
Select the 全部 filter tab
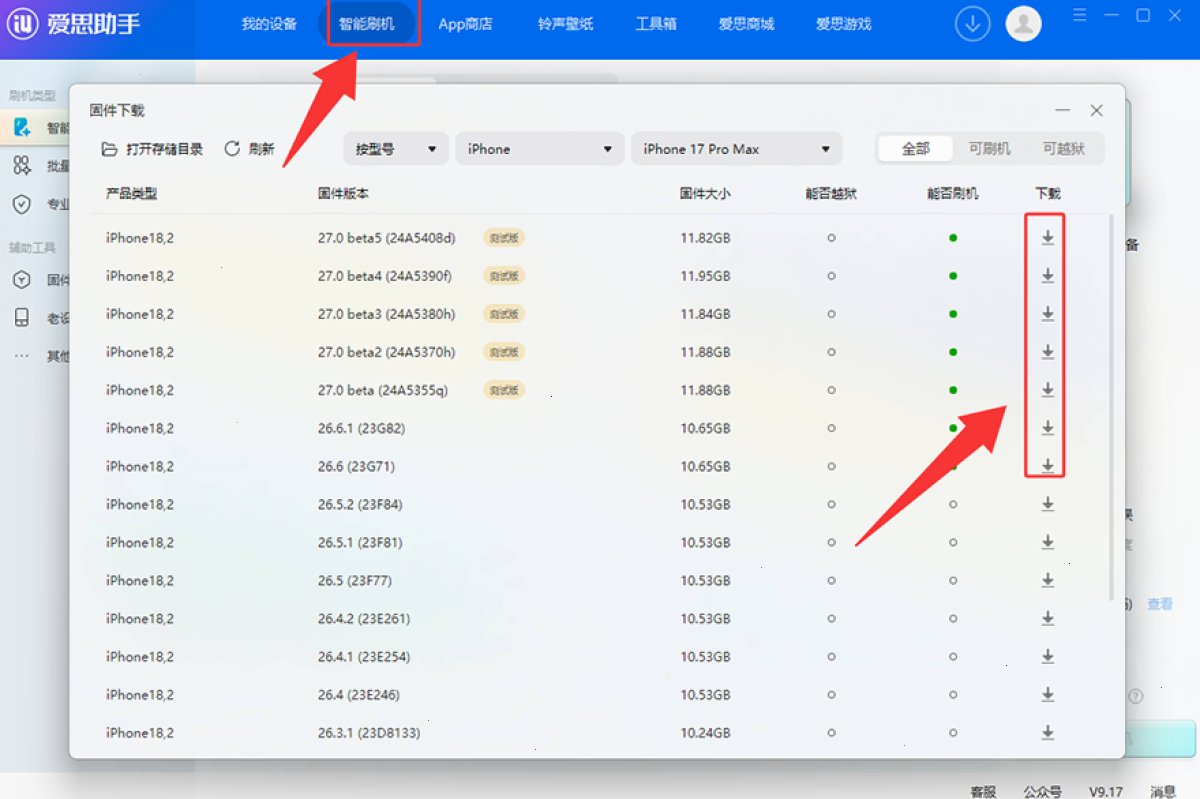click(x=916, y=149)
